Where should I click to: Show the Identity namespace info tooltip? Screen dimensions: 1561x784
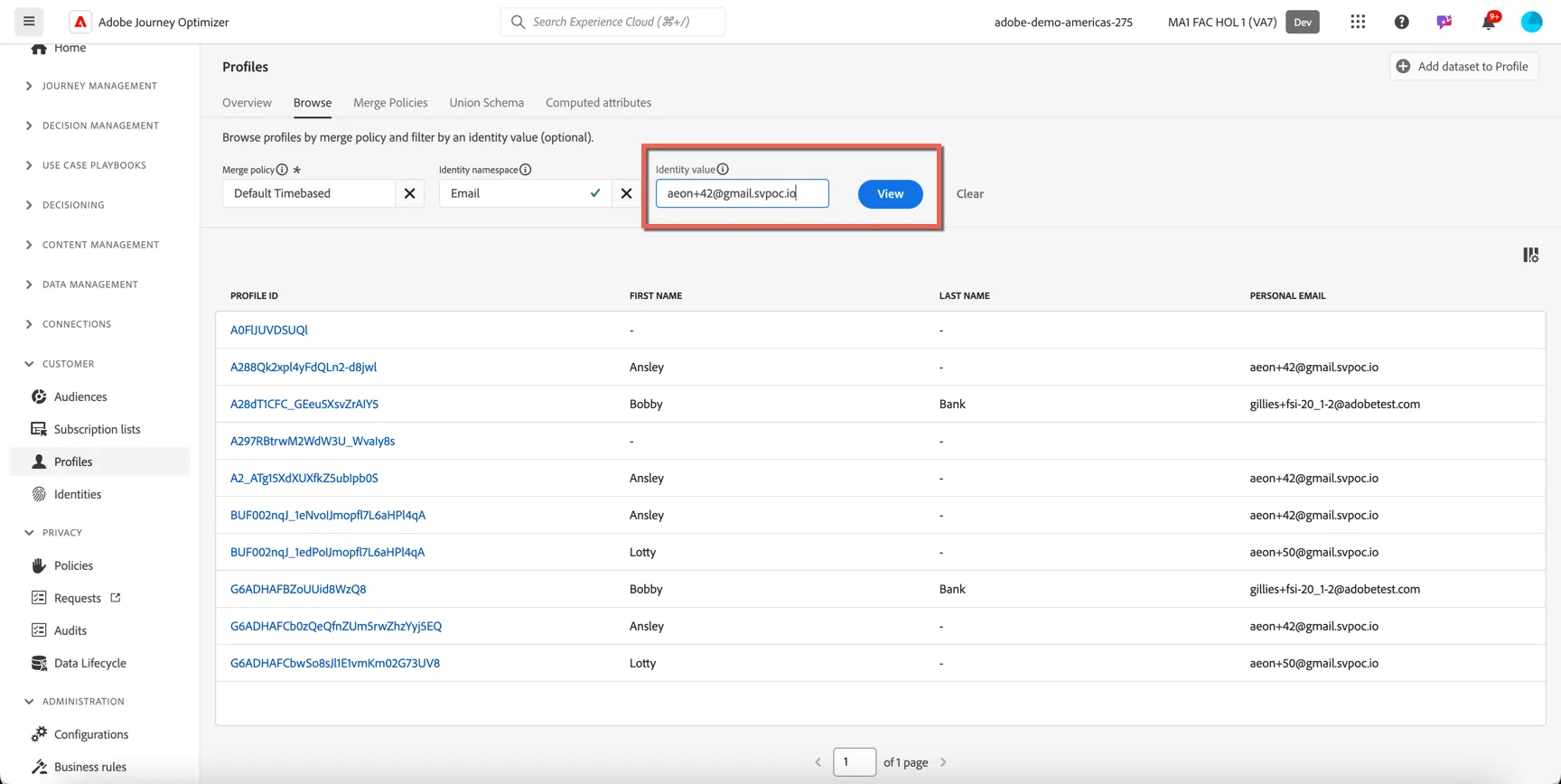point(526,170)
